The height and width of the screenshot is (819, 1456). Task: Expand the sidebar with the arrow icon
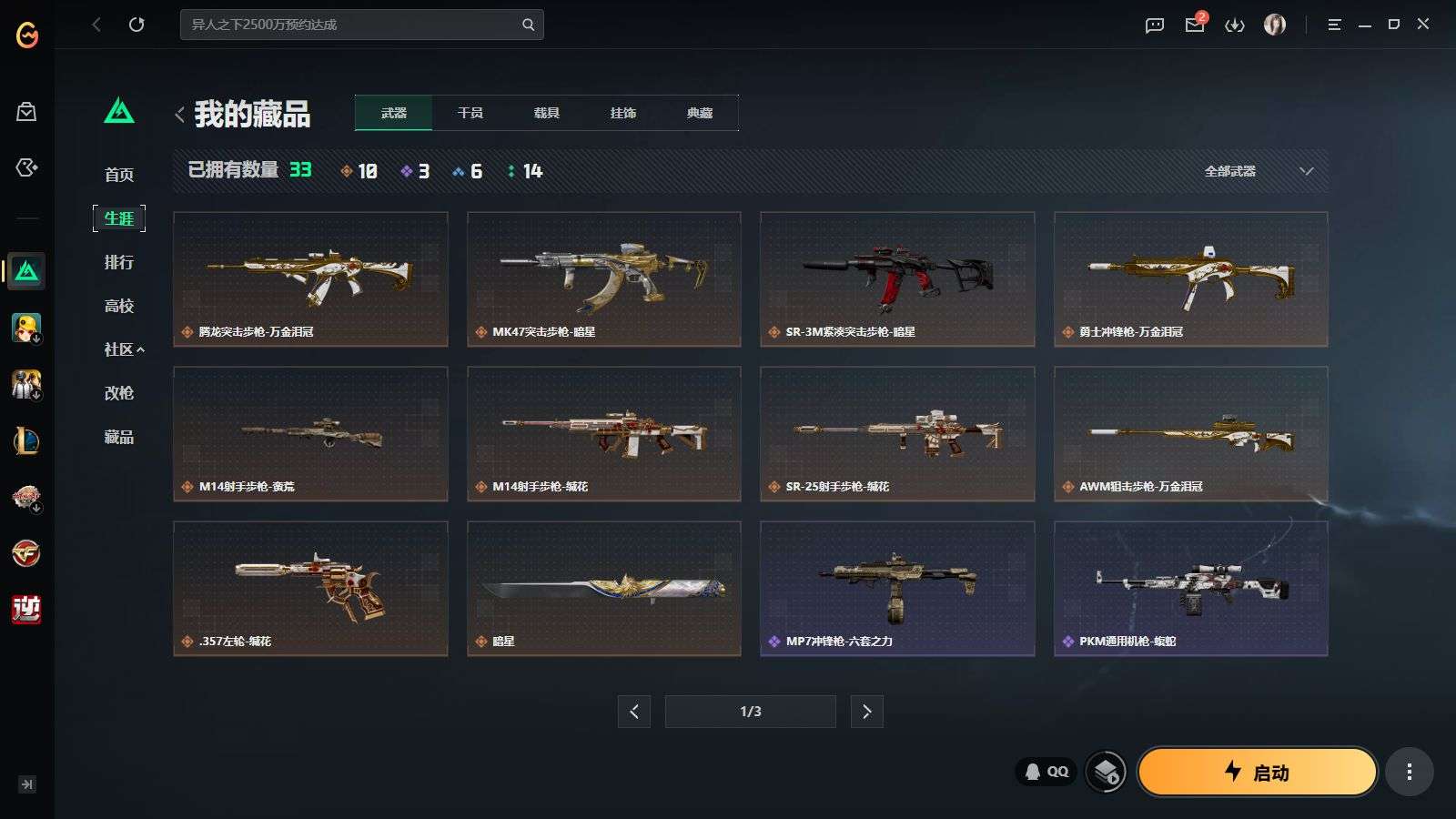click(x=27, y=784)
